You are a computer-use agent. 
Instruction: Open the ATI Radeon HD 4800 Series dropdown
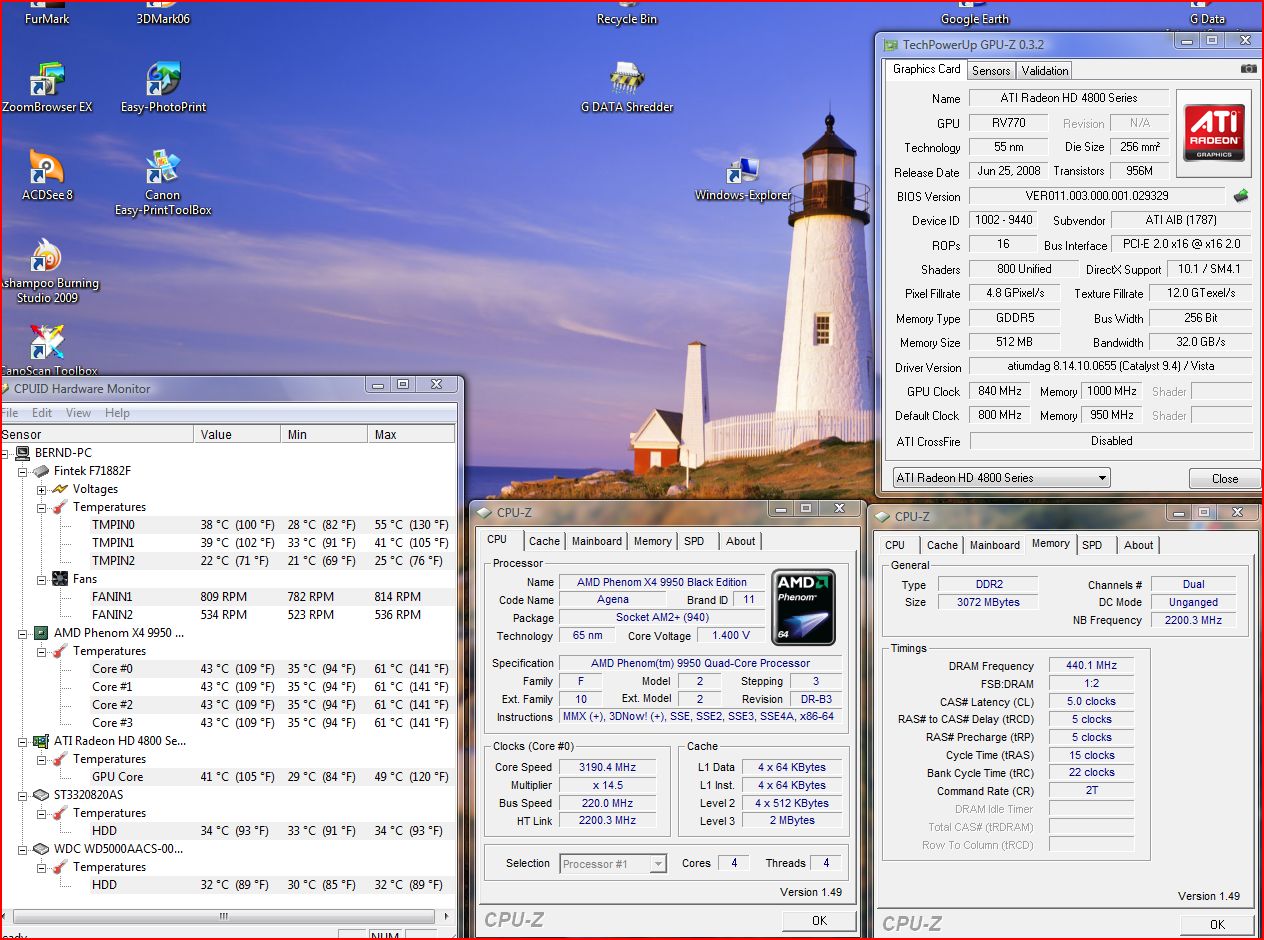coord(1001,478)
